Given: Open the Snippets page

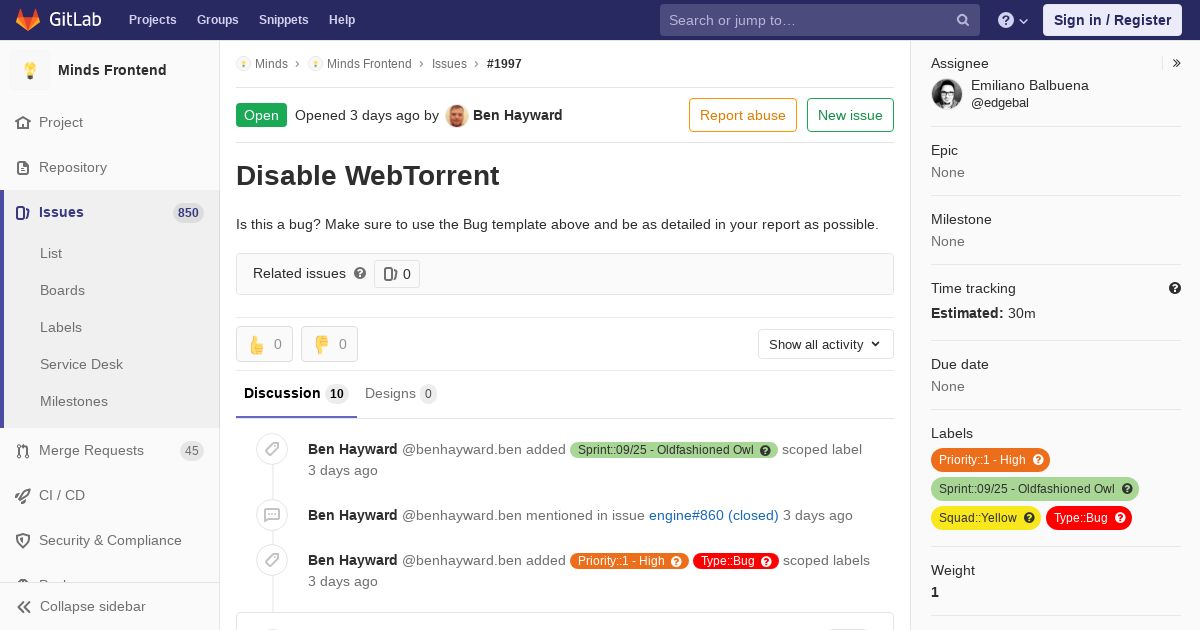Looking at the screenshot, I should click(x=283, y=20).
